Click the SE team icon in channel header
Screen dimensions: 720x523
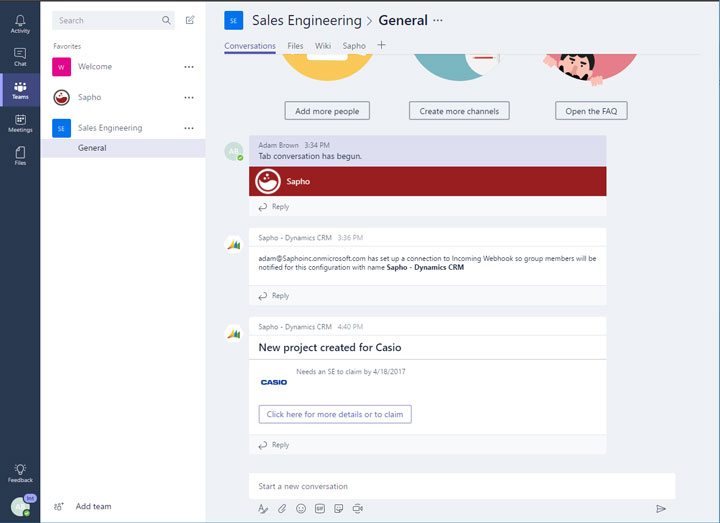(x=234, y=20)
